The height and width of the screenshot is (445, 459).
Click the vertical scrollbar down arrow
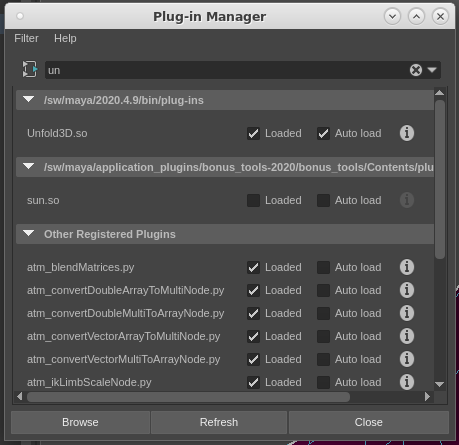[x=440, y=385]
